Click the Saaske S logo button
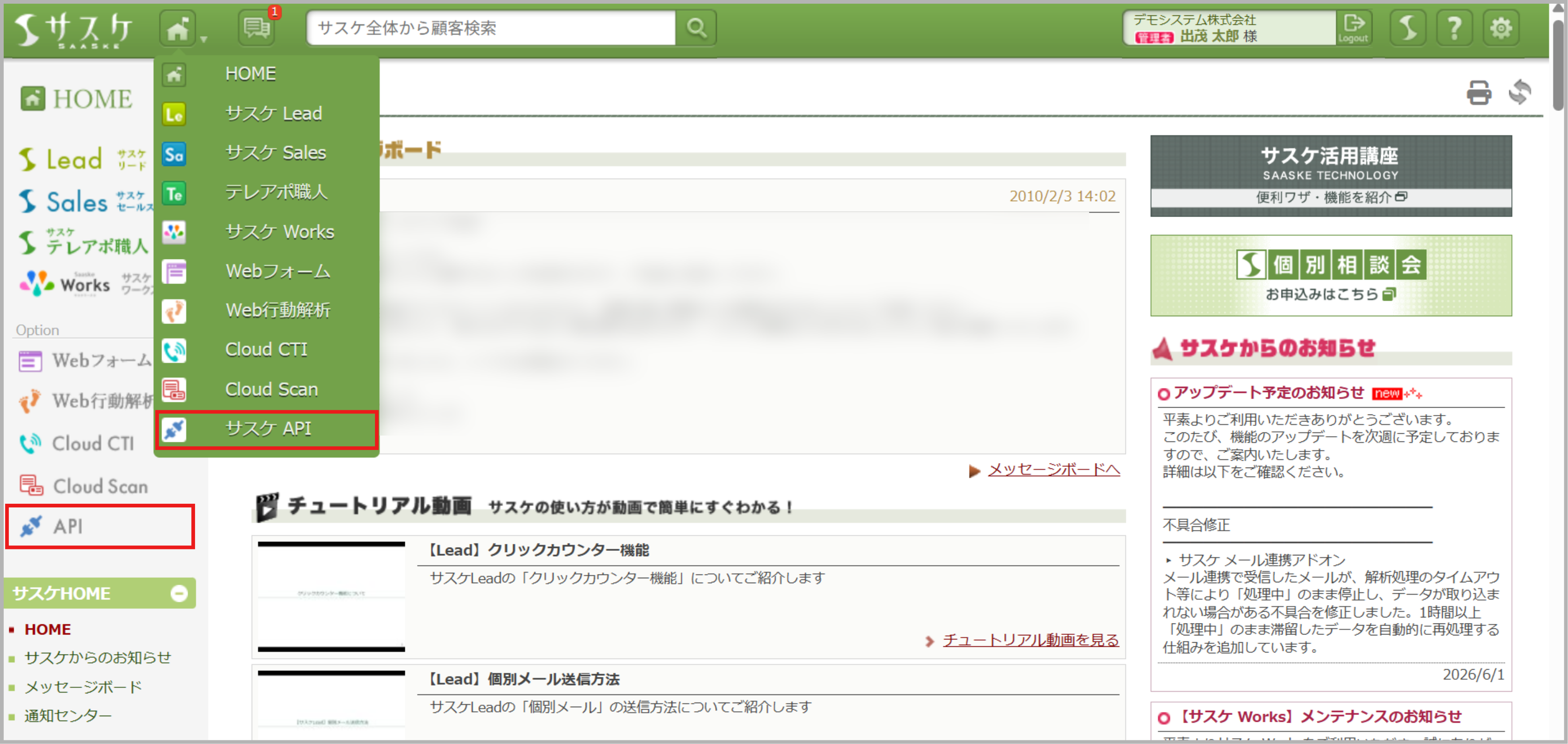Image resolution: width=1568 pixels, height=744 pixels. tap(1408, 28)
